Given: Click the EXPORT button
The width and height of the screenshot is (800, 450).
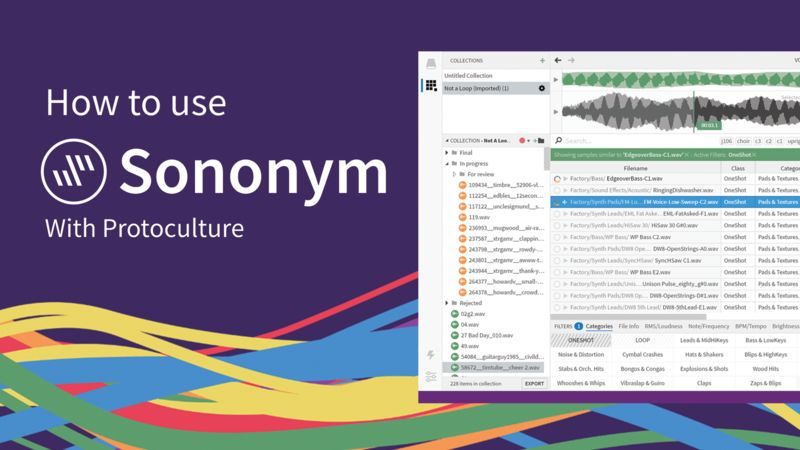Looking at the screenshot, I should tap(534, 384).
